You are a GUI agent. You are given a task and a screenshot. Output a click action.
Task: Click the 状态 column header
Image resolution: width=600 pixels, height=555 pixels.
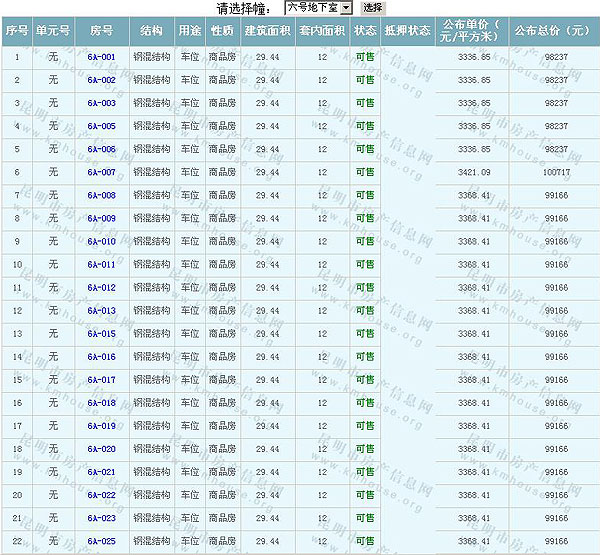coord(365,31)
